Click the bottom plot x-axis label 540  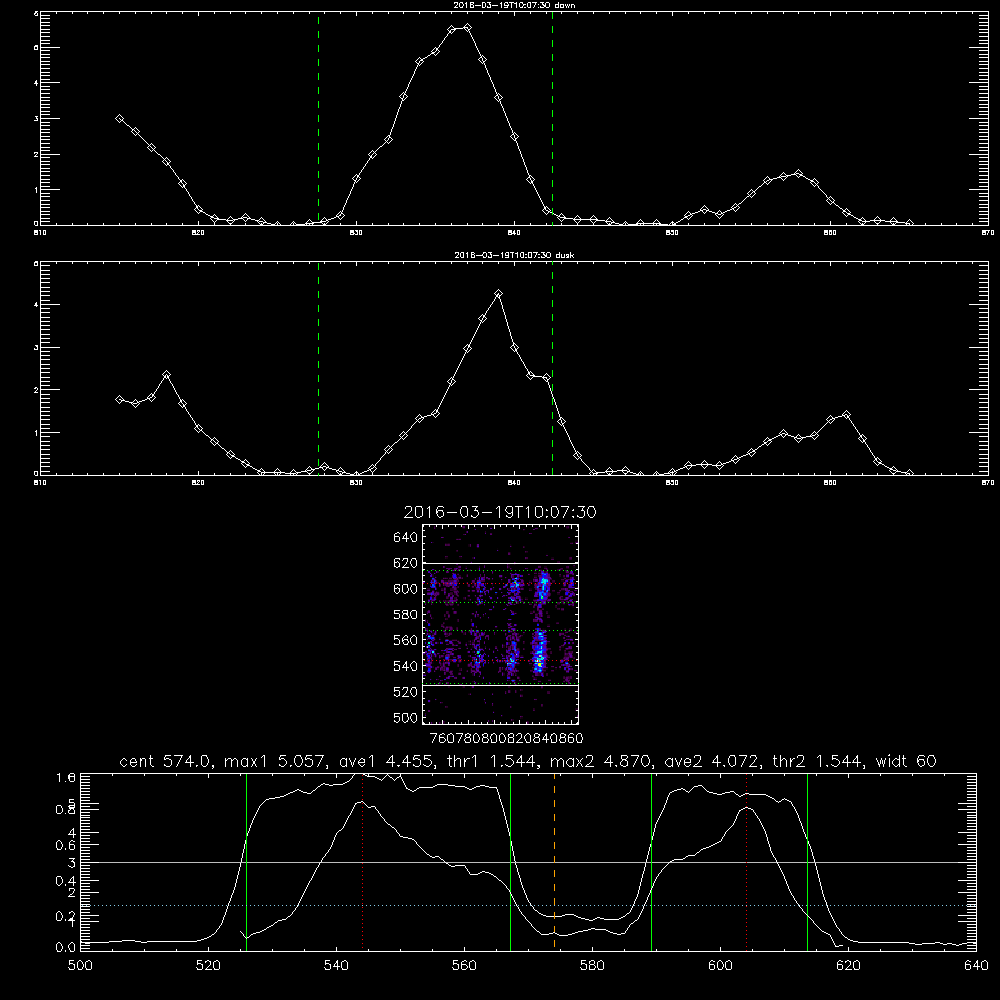(x=336, y=966)
